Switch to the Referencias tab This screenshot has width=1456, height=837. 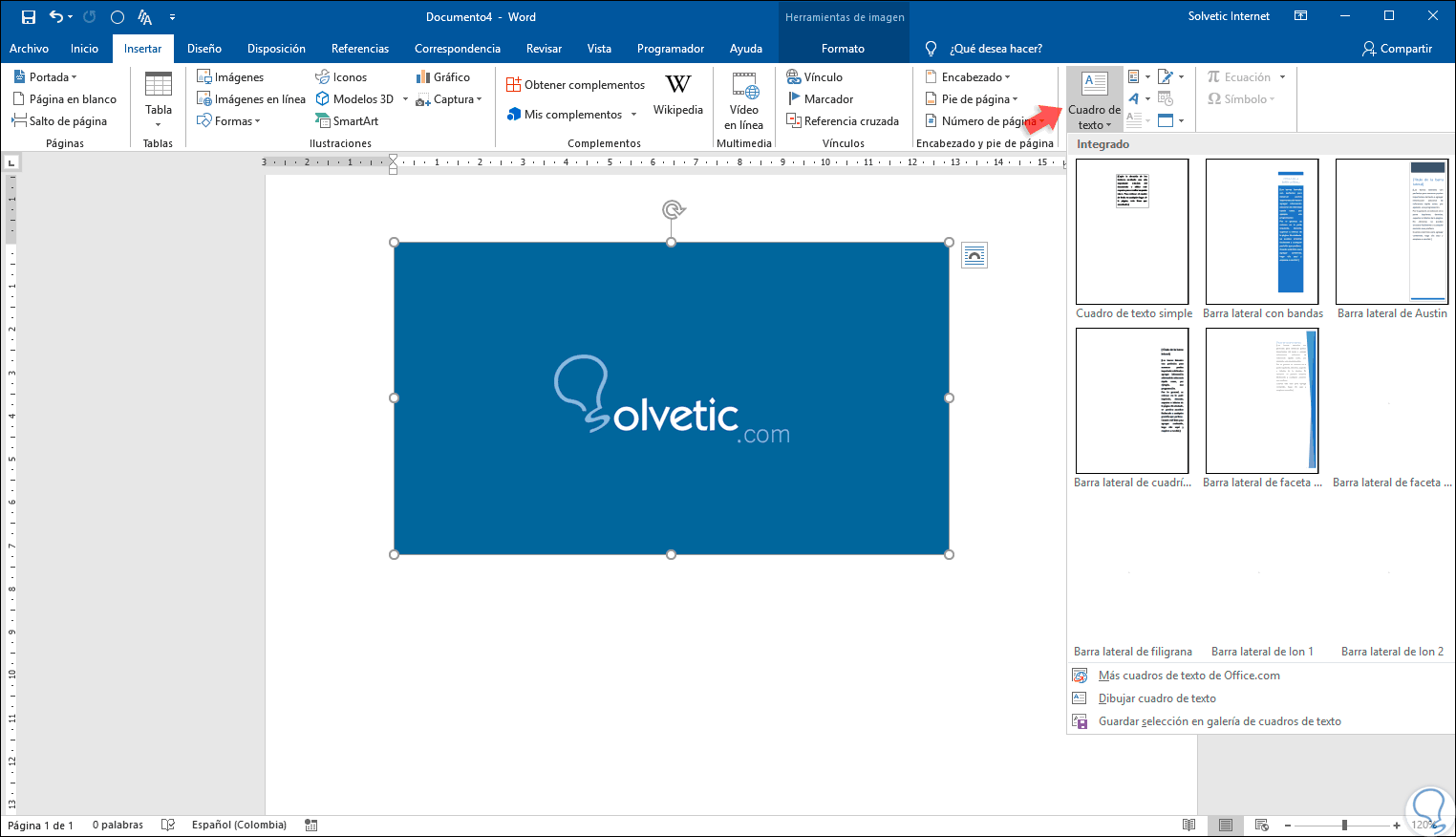pos(360,49)
